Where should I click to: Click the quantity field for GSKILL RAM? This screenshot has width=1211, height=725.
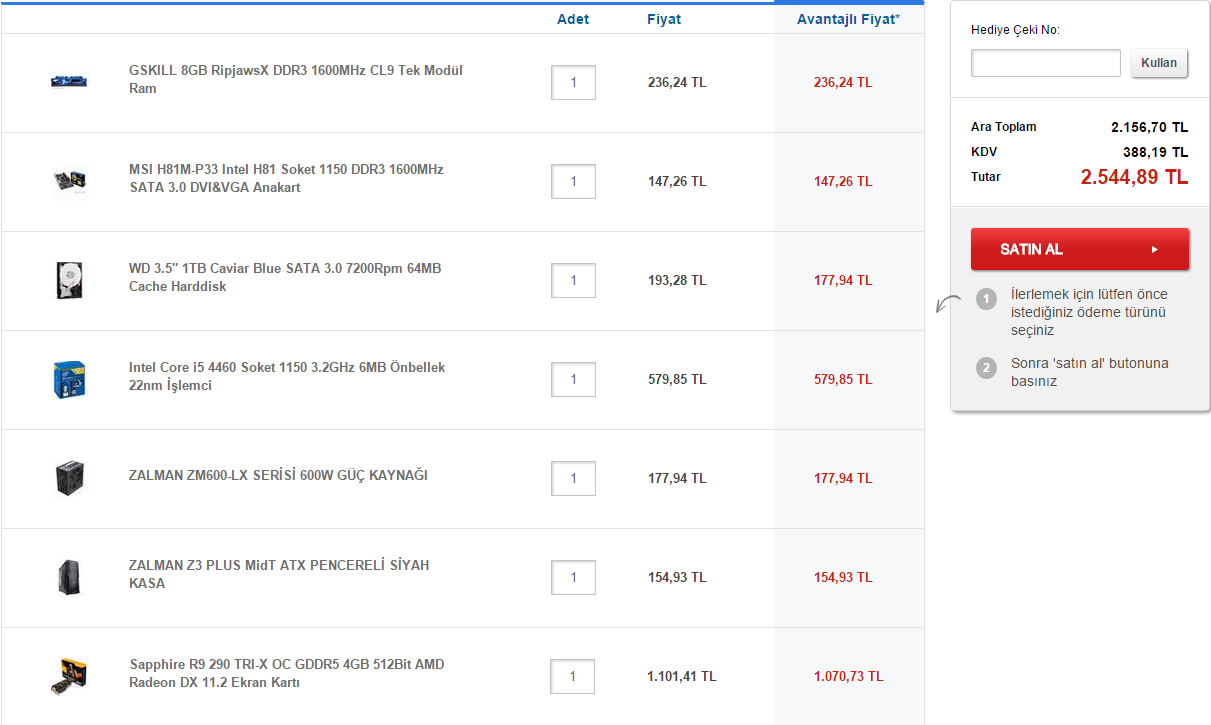point(573,83)
